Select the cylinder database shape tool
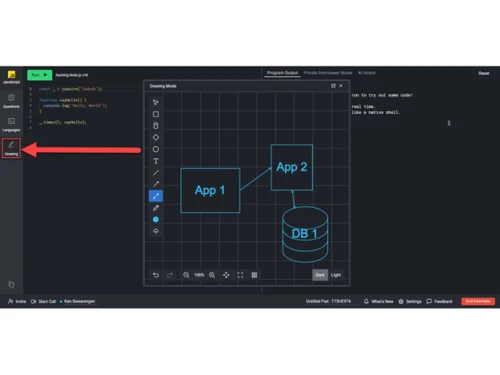Screen dimensions: 500x375 point(156,126)
